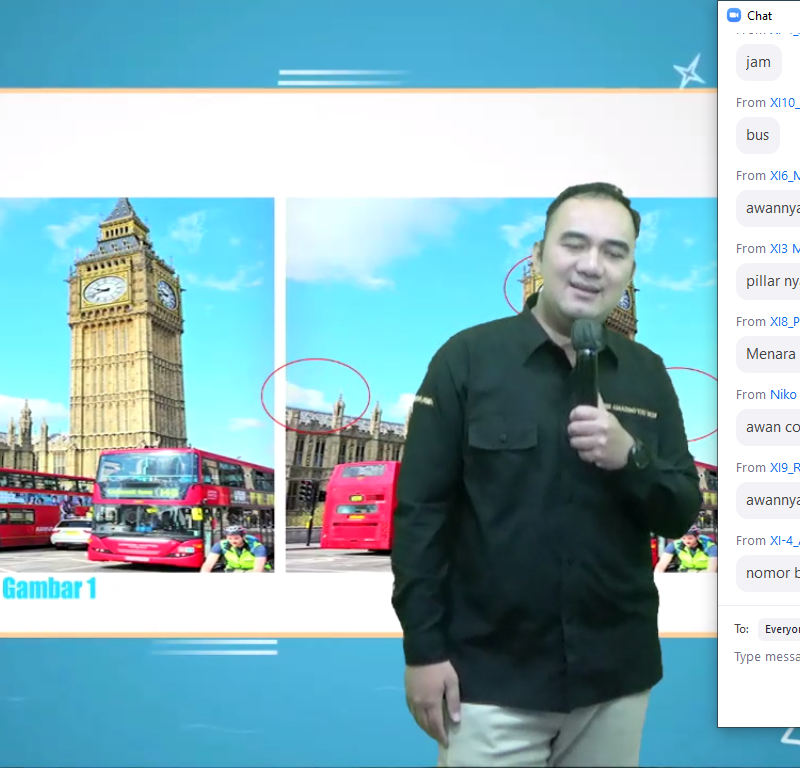Screen dimensions: 800x768
Task: Click the star decoration at slide's top right
Action: tap(688, 71)
